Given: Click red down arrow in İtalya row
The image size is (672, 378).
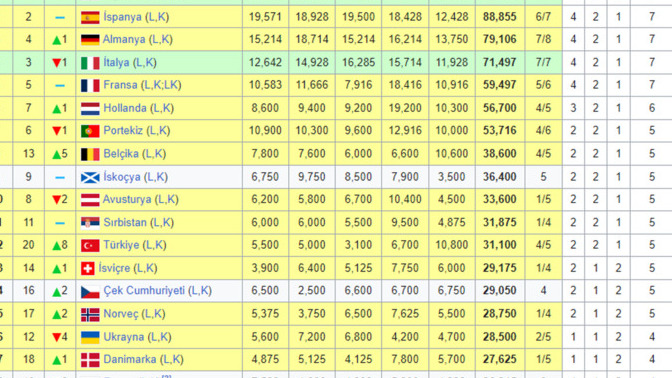Looking at the screenshot, I should (x=56, y=63).
